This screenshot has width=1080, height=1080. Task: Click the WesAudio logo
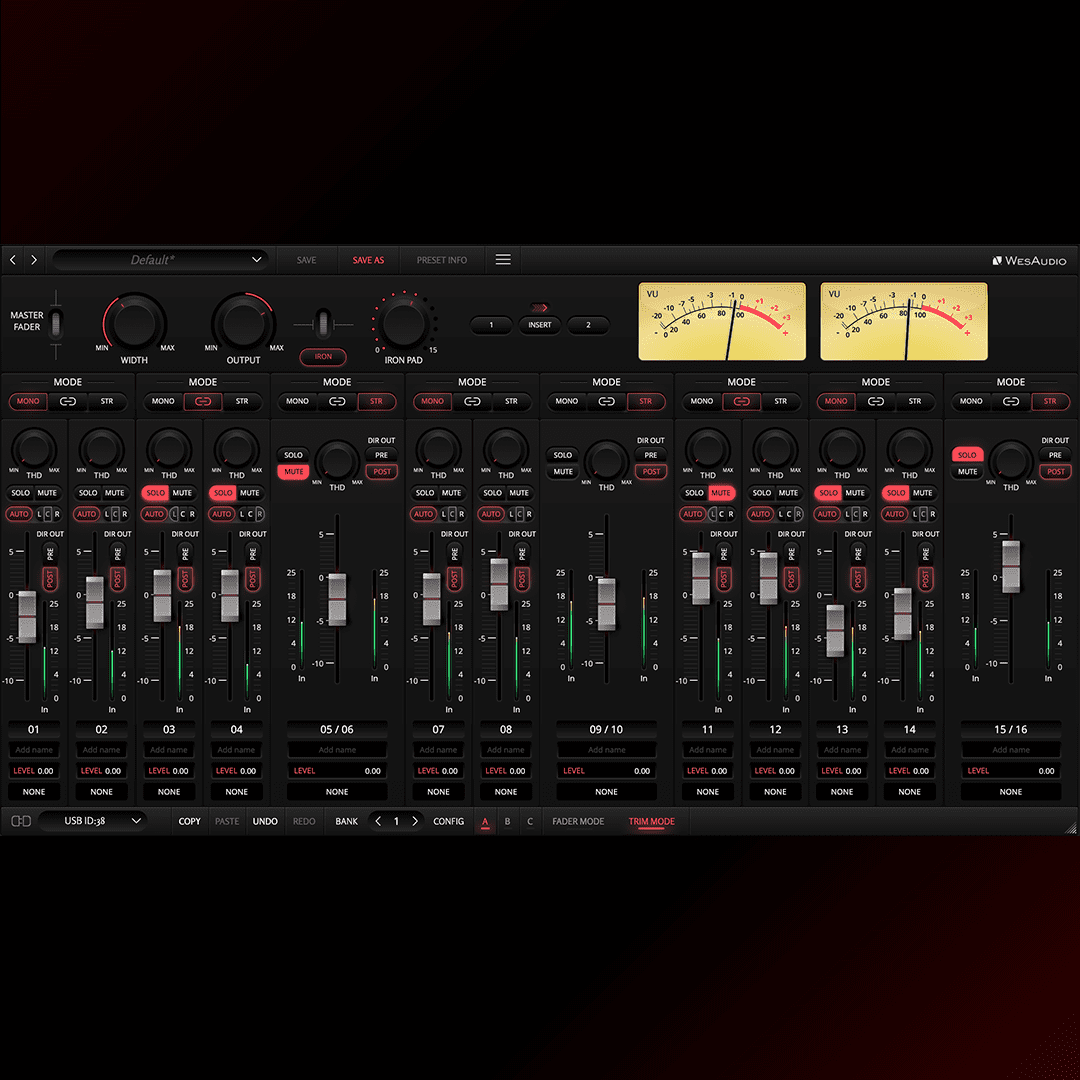click(1029, 261)
